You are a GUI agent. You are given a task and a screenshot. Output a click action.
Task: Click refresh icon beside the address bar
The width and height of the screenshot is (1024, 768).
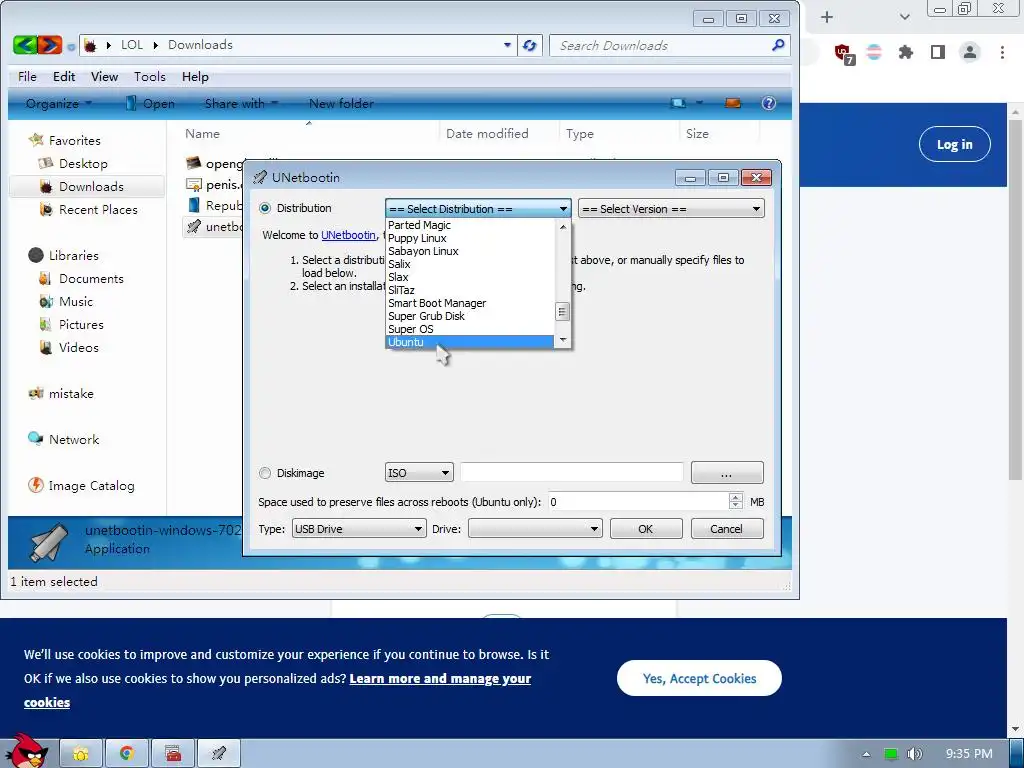(530, 45)
